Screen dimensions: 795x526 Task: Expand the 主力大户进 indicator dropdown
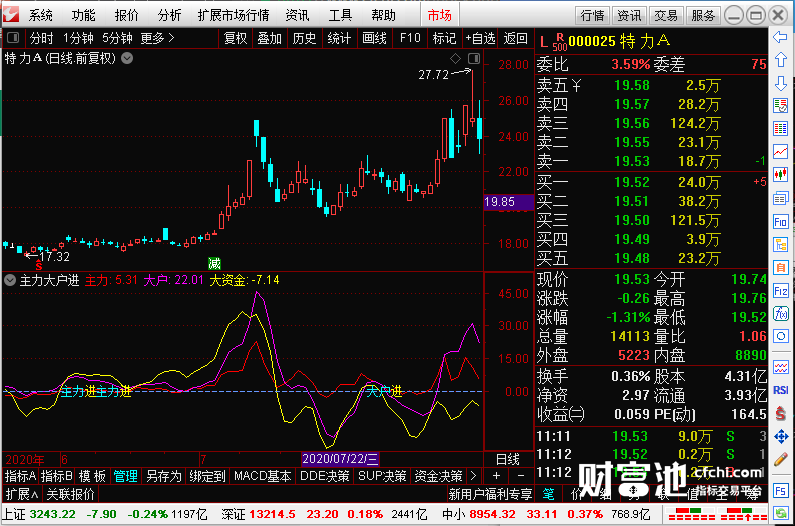pyautogui.click(x=10, y=280)
